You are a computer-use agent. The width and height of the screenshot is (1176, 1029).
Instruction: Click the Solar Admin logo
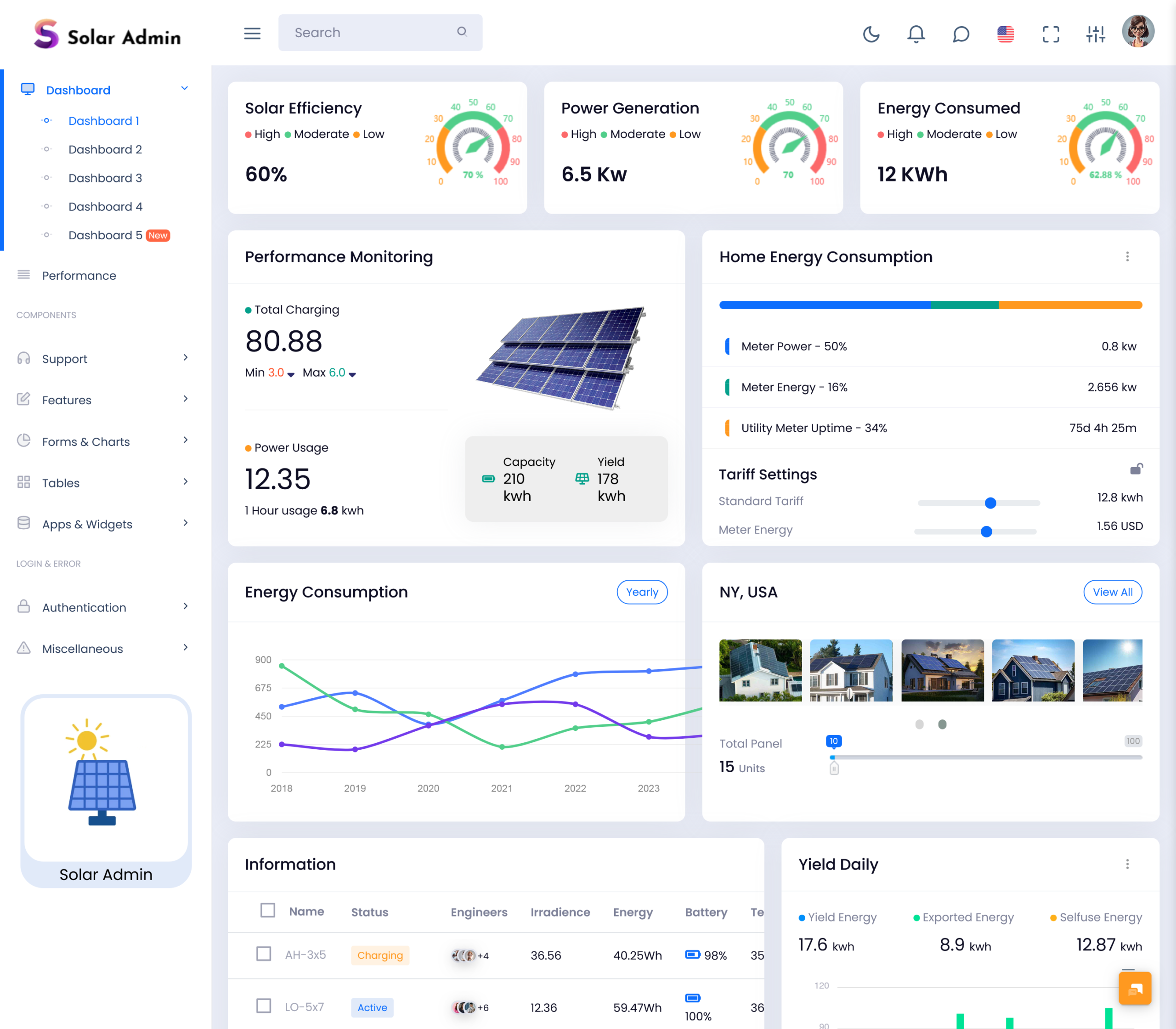[107, 34]
